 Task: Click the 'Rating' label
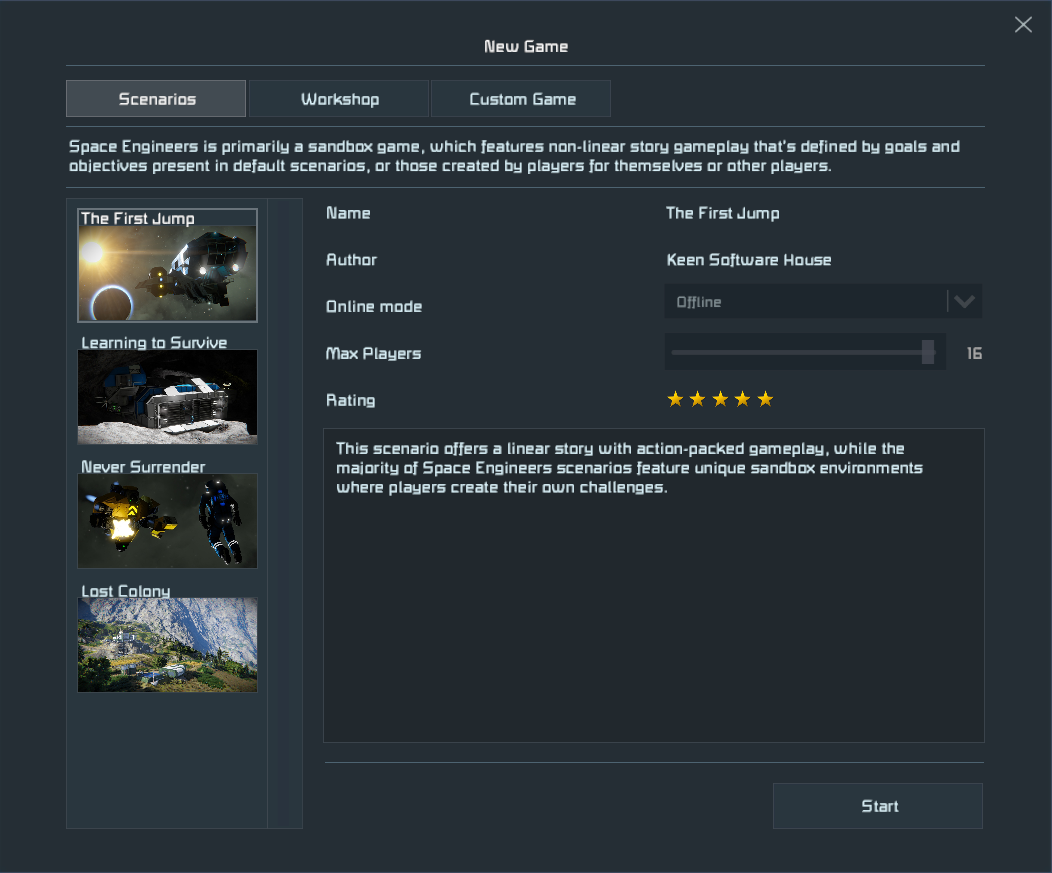click(x=350, y=400)
